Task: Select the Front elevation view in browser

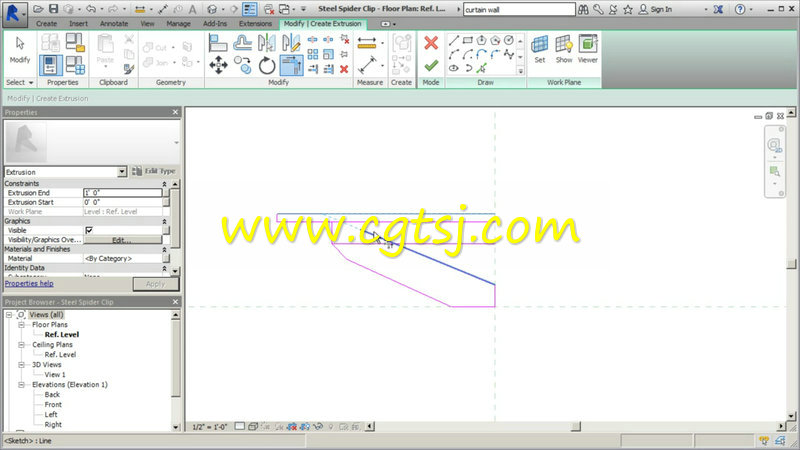Action: pos(53,405)
